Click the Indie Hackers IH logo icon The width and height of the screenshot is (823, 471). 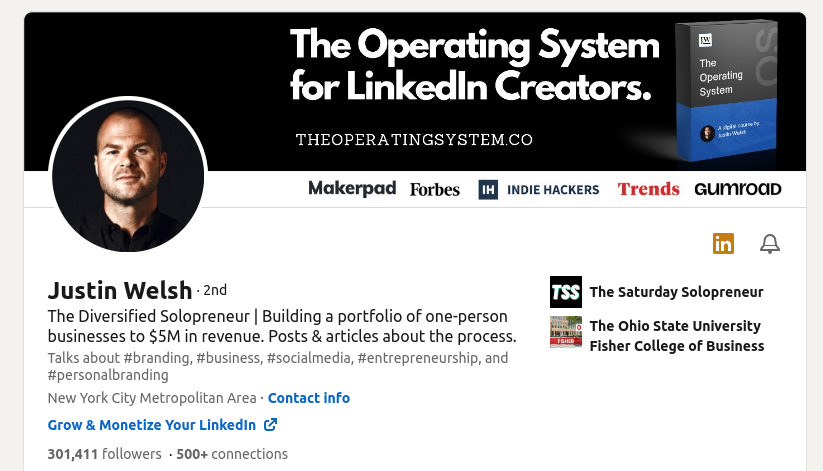(x=488, y=190)
